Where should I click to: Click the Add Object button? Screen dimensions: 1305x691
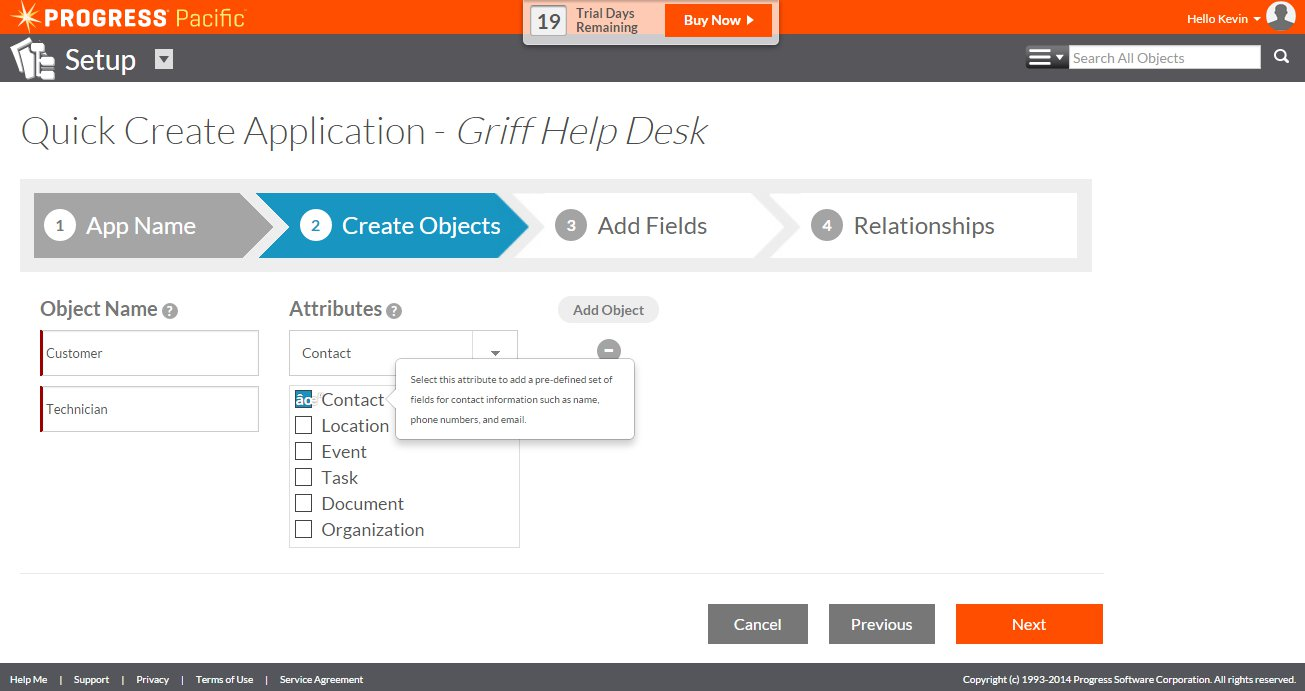click(608, 310)
